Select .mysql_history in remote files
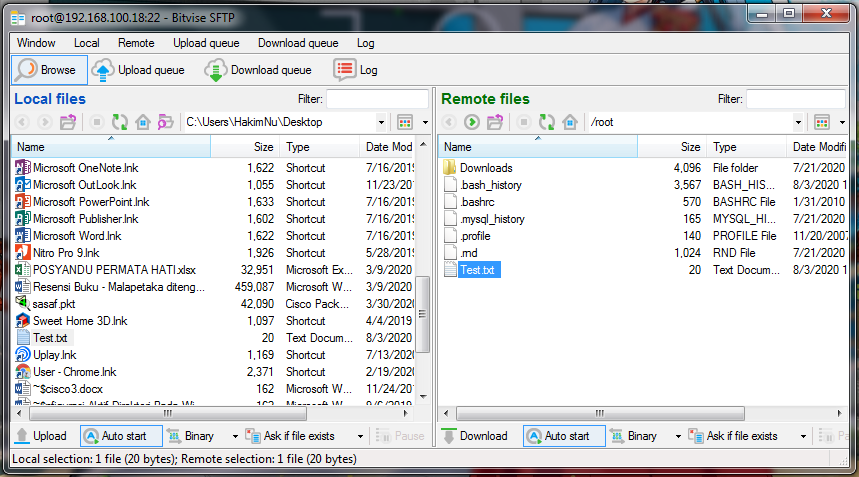The width and height of the screenshot is (859, 477). (493, 219)
